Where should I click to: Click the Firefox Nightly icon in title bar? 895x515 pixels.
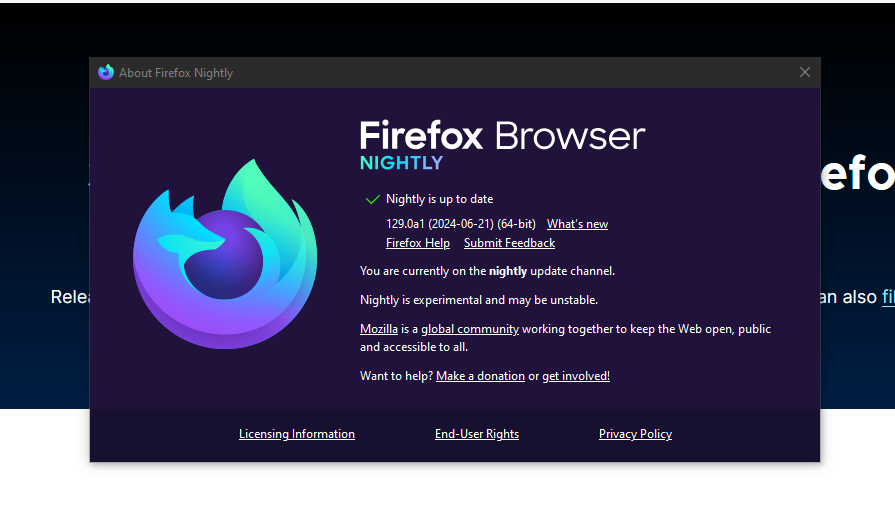point(106,72)
